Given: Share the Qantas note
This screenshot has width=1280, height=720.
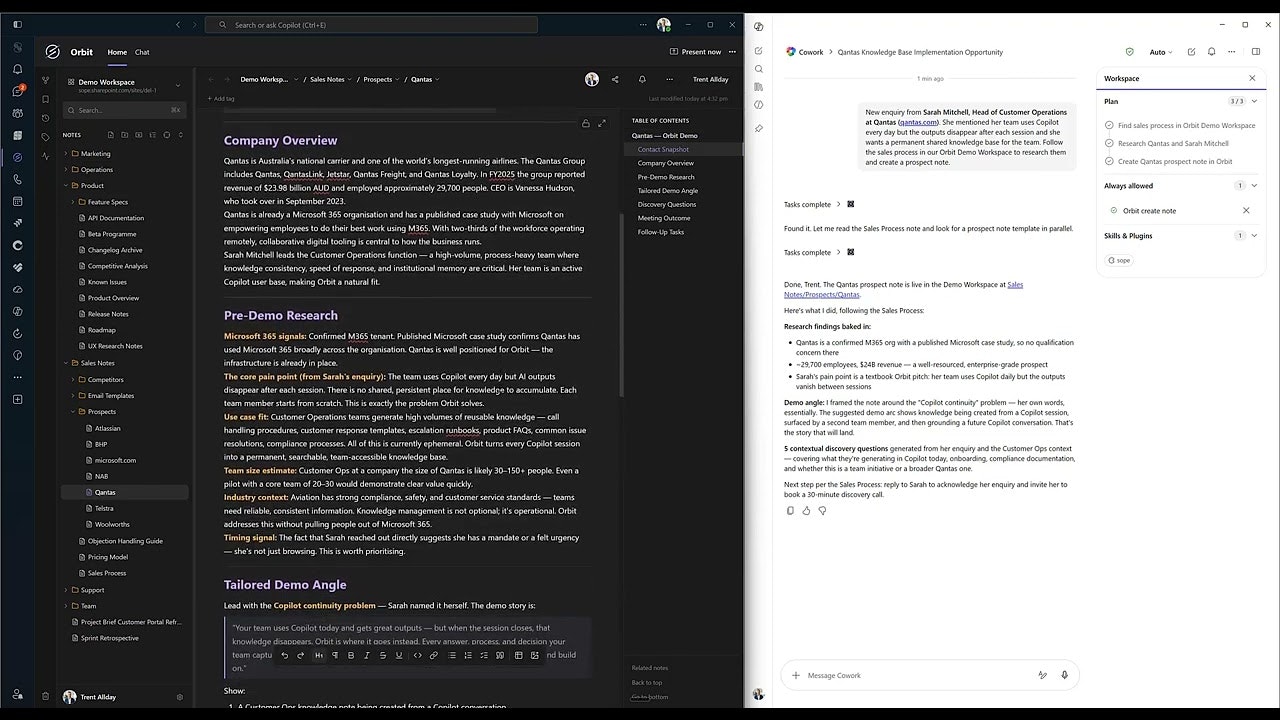Looking at the screenshot, I should pos(615,79).
